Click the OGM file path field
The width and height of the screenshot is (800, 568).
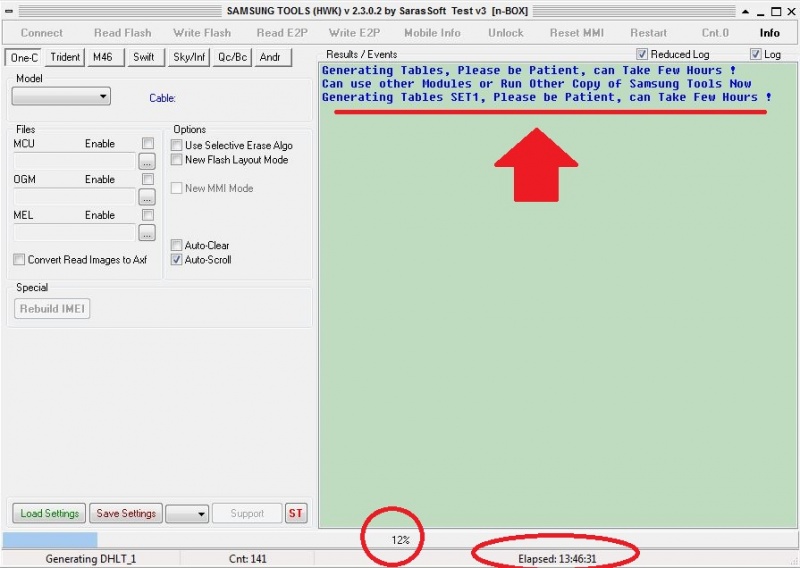click(74, 197)
